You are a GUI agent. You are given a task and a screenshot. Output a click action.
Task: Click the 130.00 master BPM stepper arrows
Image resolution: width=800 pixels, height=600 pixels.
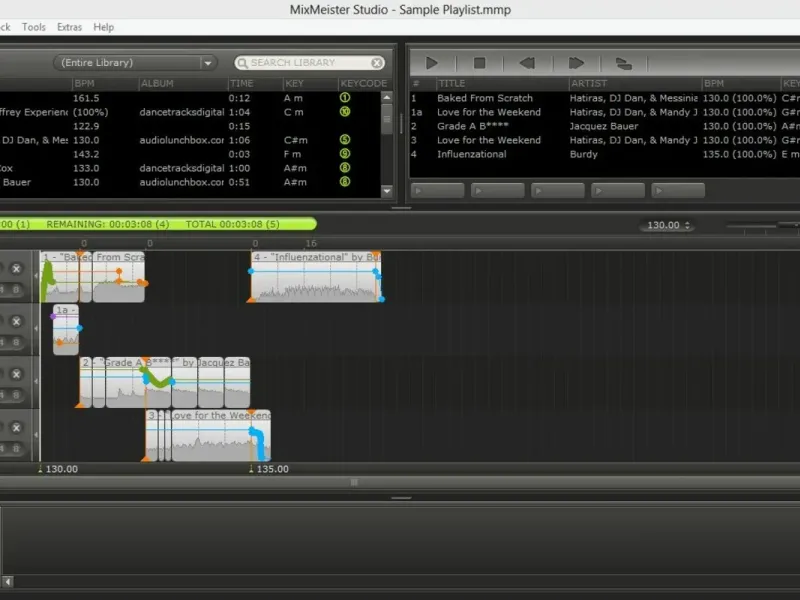click(x=687, y=225)
